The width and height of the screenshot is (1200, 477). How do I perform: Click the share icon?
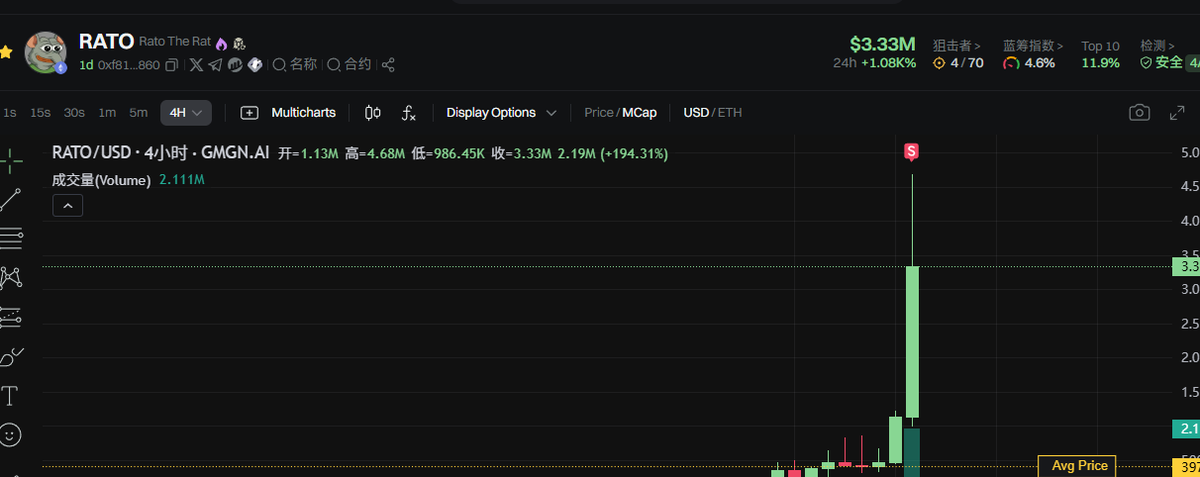coord(388,65)
